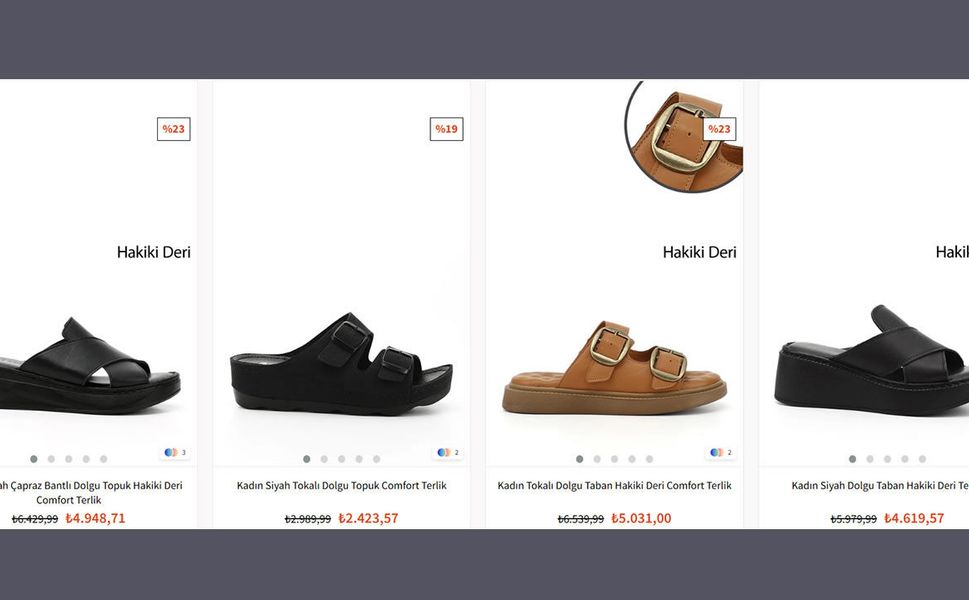Open color variants icon on black buckle slipper
Screen dimensions: 969x600
pos(448,452)
